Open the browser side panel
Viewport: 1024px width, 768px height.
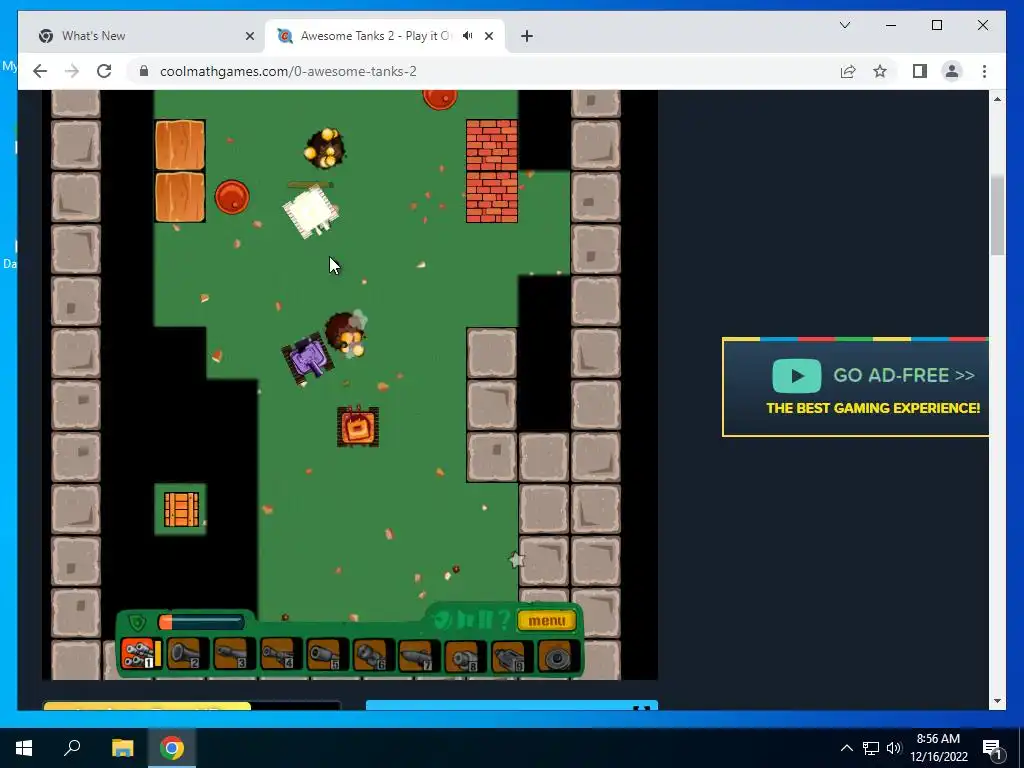point(920,71)
